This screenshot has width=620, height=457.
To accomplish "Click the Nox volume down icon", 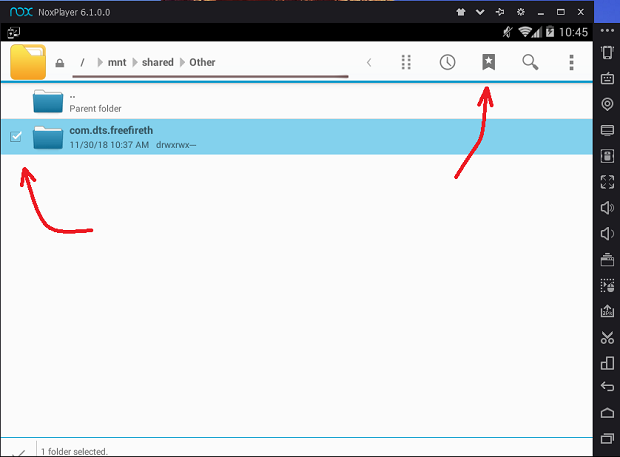I will [607, 233].
